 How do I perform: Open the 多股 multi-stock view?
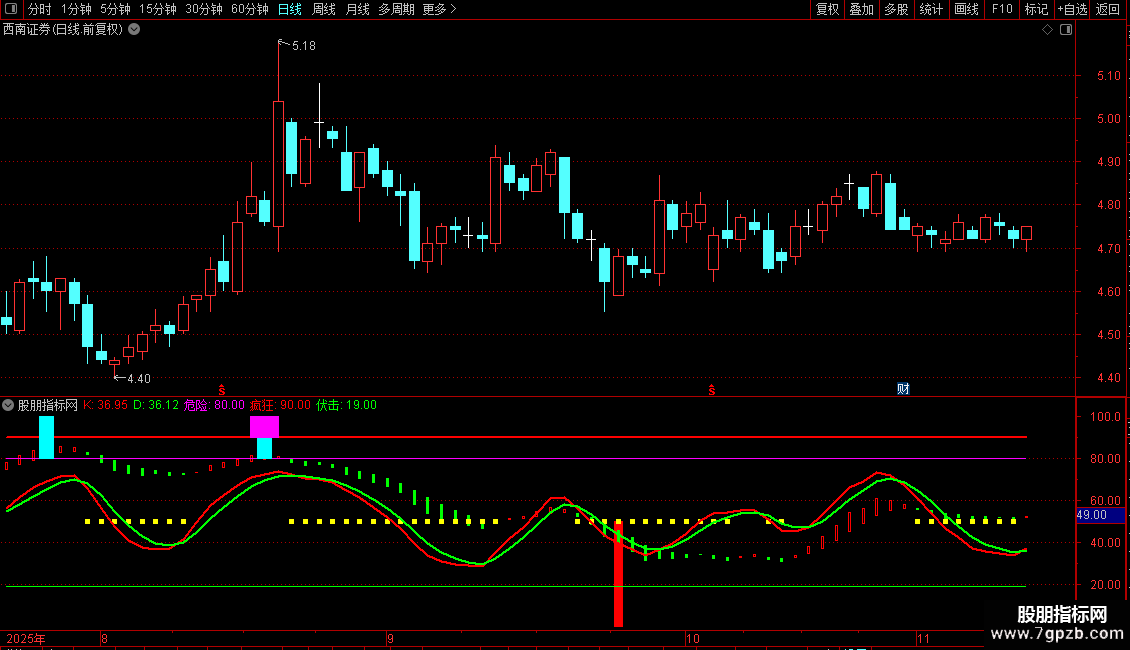(896, 9)
